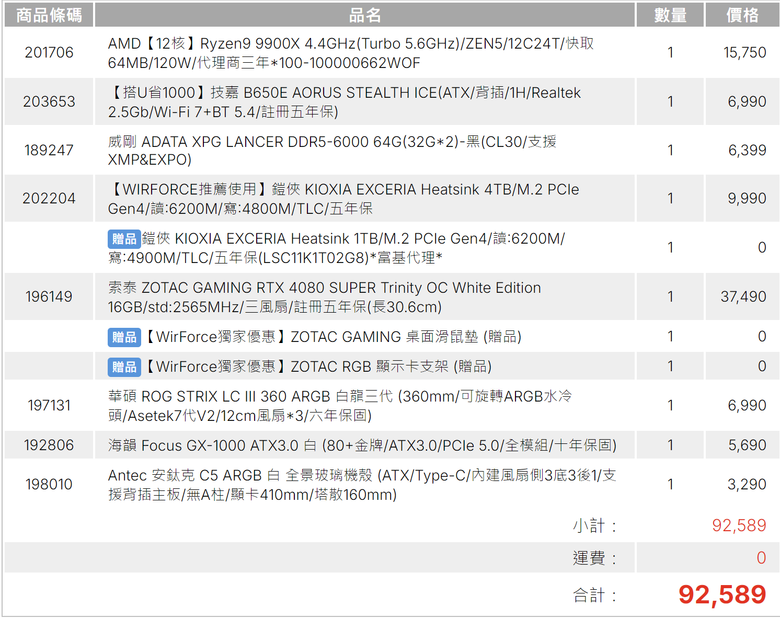
Task: Click the price 6,990 of ROG STRIX row
Action: [x=747, y=406]
